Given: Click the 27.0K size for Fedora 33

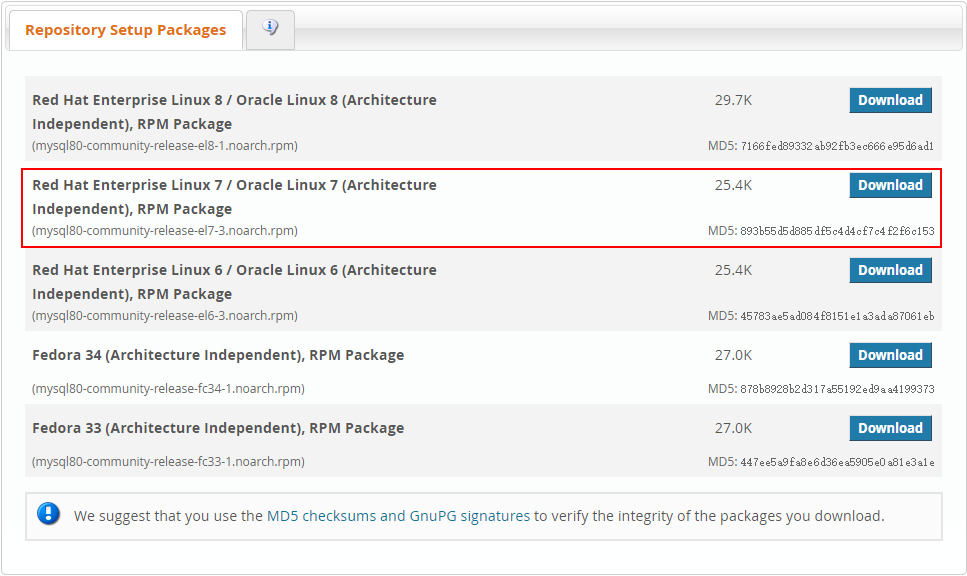Looking at the screenshot, I should [x=733, y=429].
